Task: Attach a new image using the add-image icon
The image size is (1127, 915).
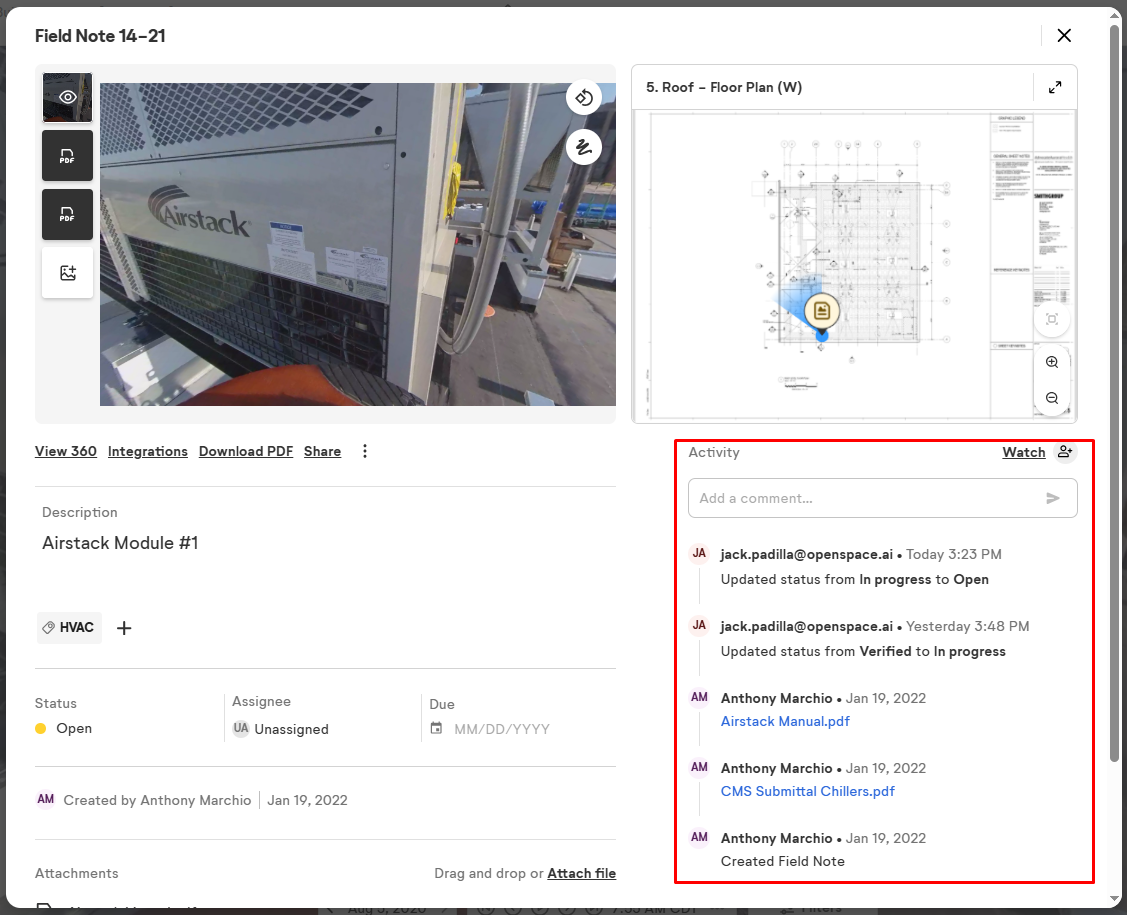Action: point(66,271)
